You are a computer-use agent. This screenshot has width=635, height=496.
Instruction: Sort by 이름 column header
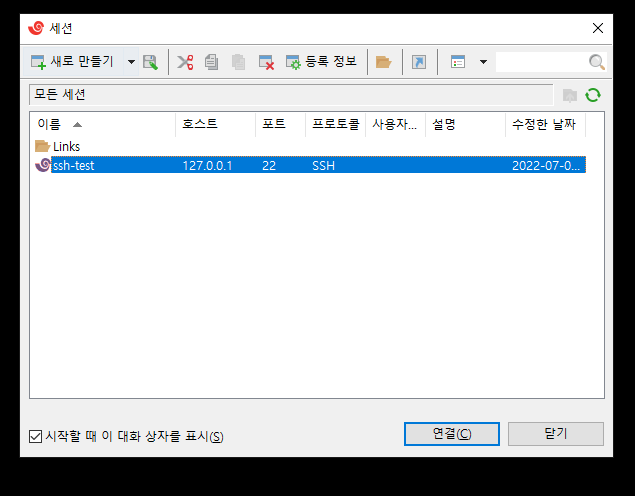point(102,124)
